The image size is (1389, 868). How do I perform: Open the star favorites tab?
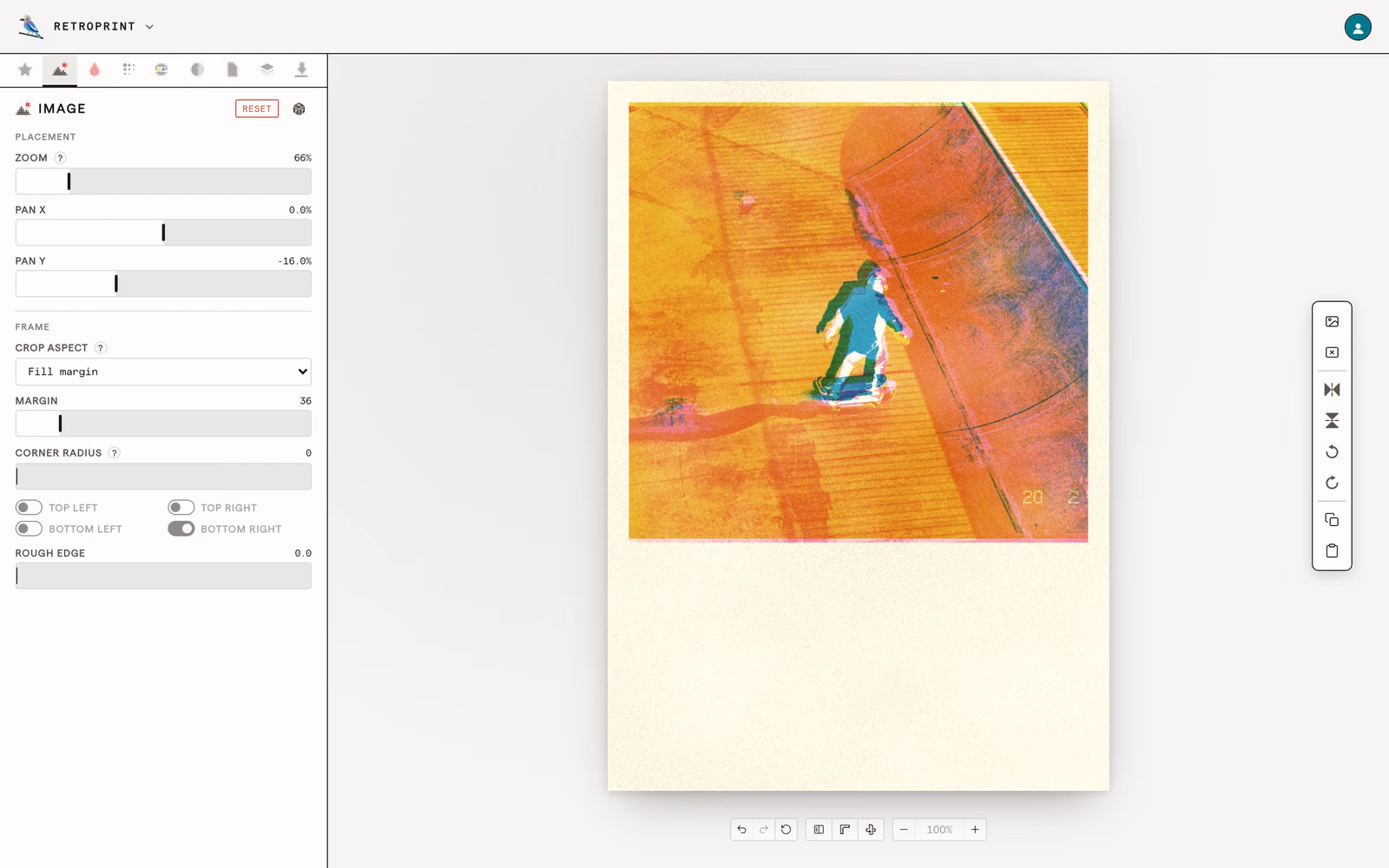point(25,69)
